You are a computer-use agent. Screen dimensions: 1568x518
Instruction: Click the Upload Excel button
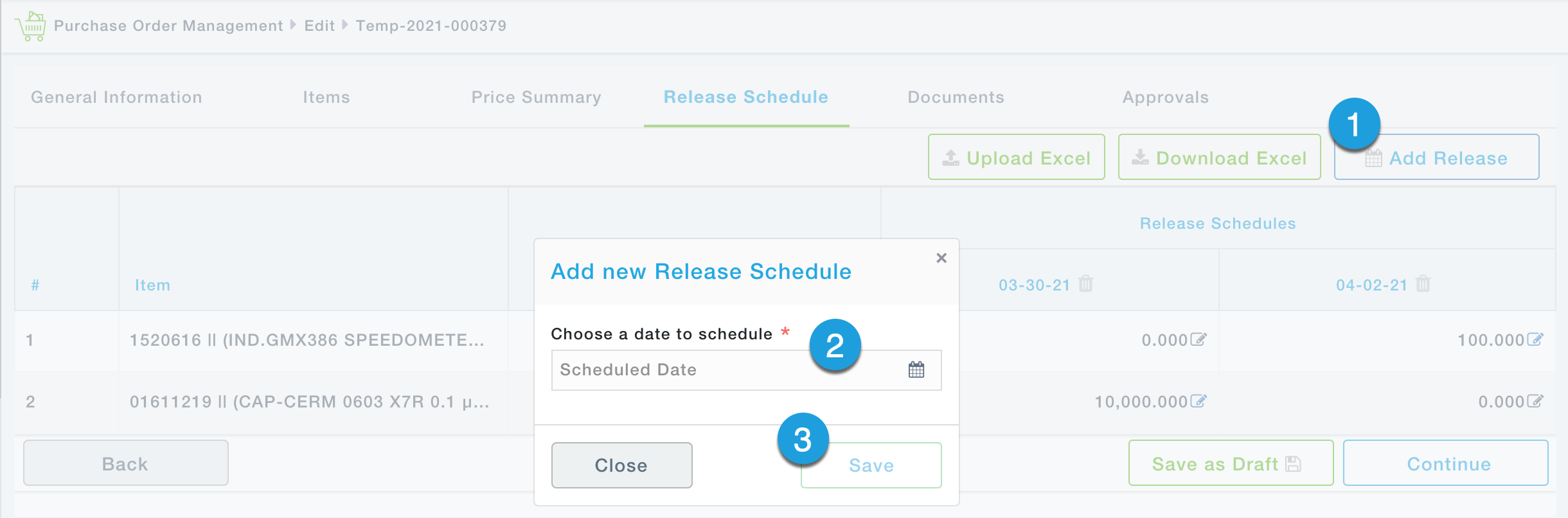(1016, 157)
